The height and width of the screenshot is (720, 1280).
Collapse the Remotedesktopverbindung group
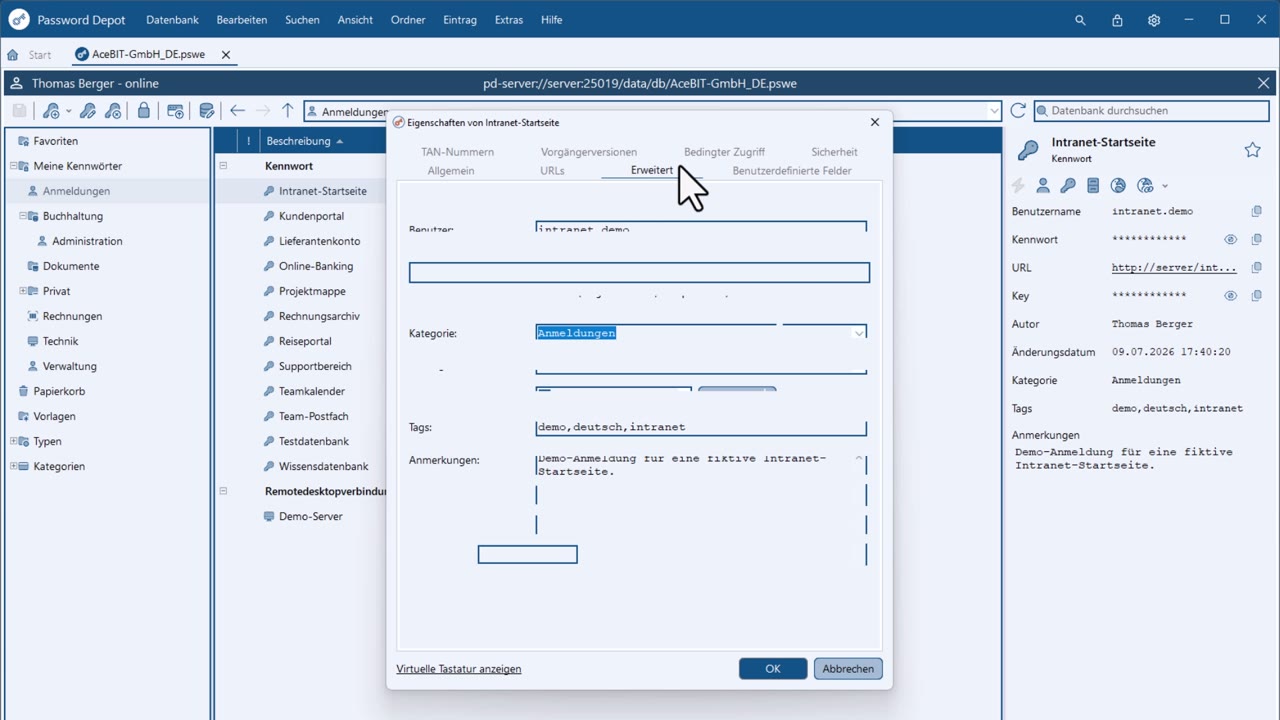(x=224, y=491)
